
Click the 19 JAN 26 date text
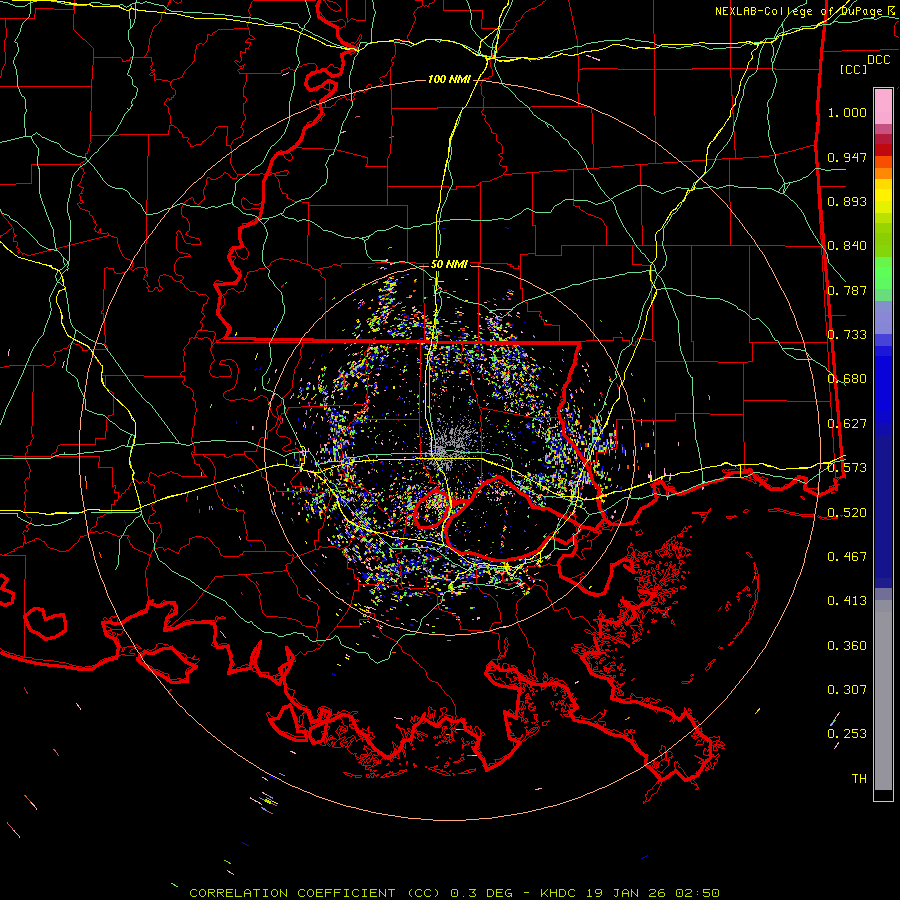627,893
